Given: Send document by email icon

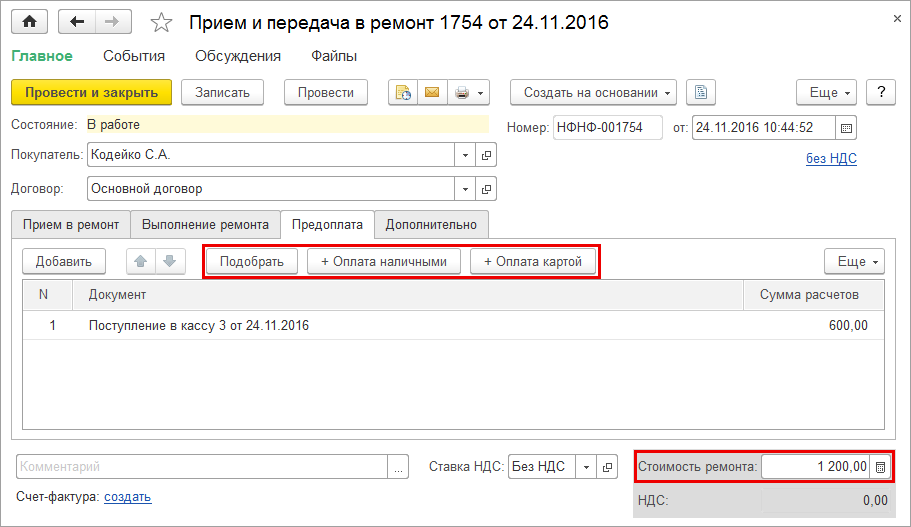Looking at the screenshot, I should pos(432,92).
